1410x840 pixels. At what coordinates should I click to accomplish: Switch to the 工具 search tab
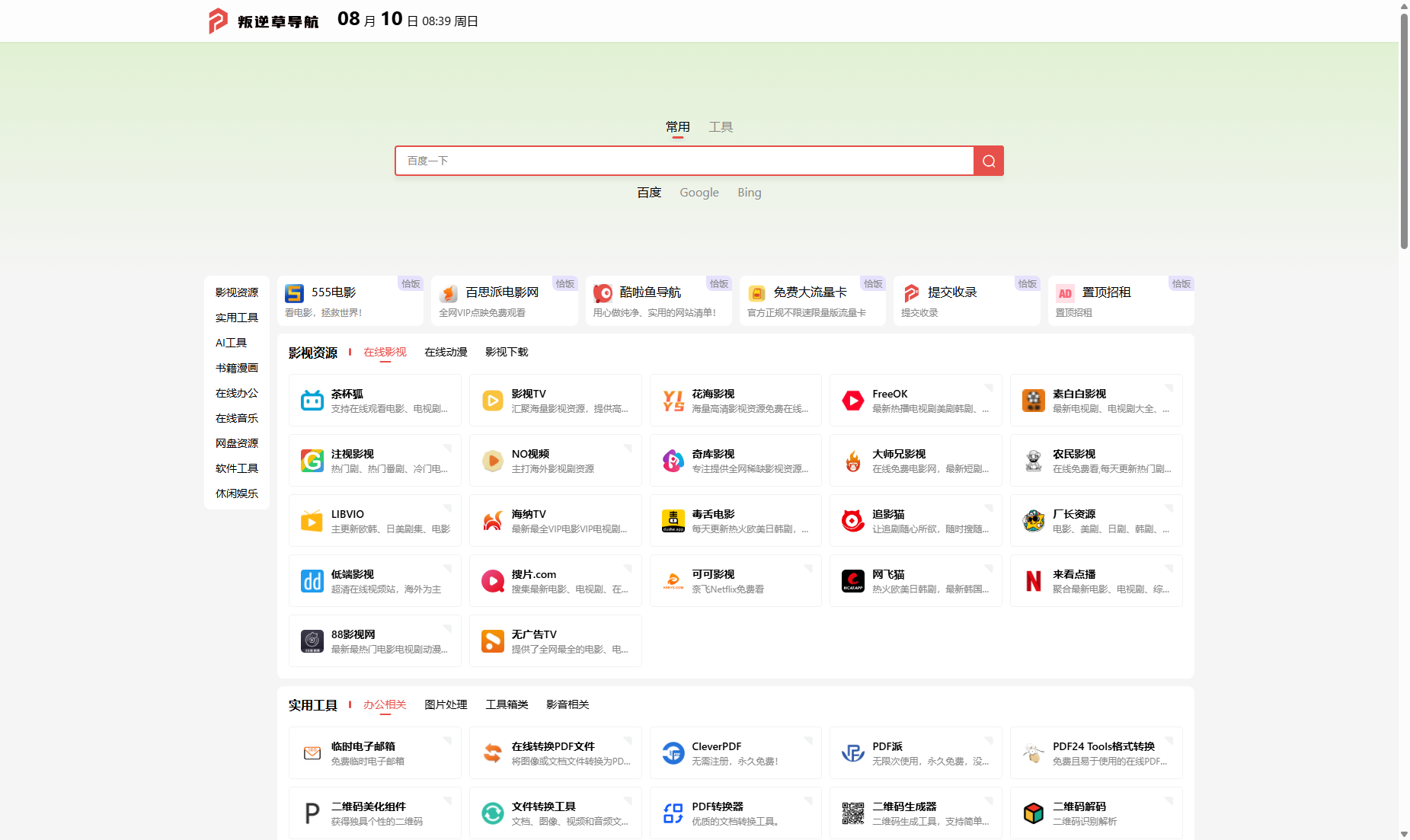[x=721, y=127]
